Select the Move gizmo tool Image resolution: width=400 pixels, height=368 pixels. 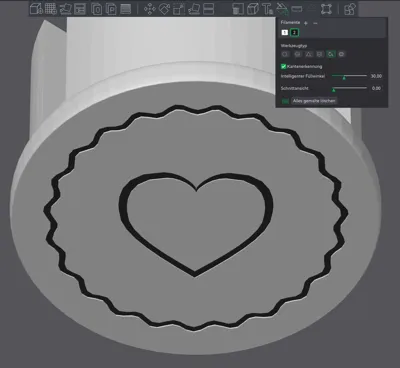click(150, 9)
